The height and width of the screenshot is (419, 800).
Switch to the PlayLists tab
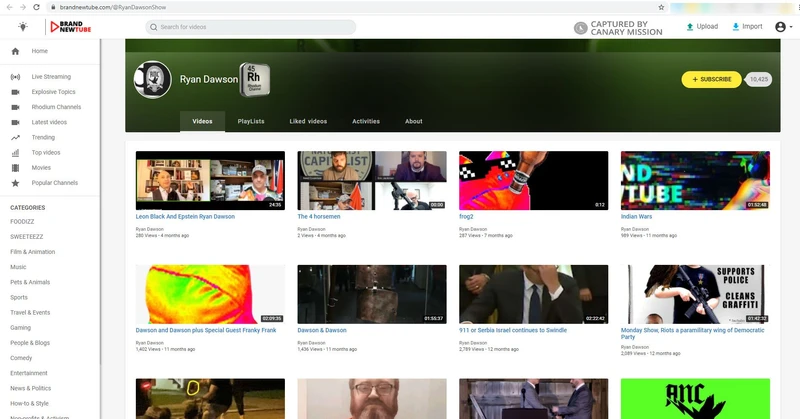pos(251,121)
